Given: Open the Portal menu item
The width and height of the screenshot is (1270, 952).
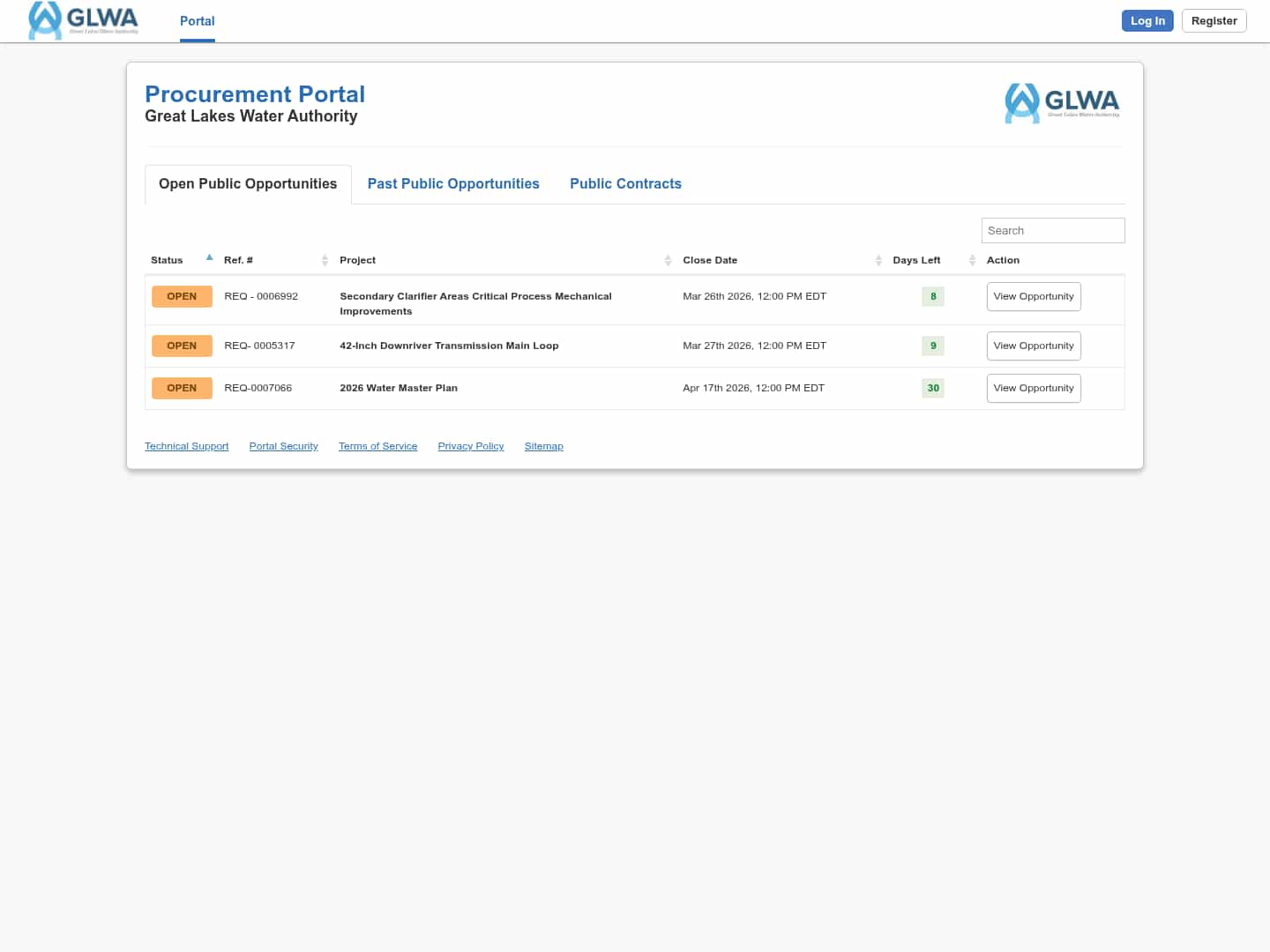Looking at the screenshot, I should 198,21.
